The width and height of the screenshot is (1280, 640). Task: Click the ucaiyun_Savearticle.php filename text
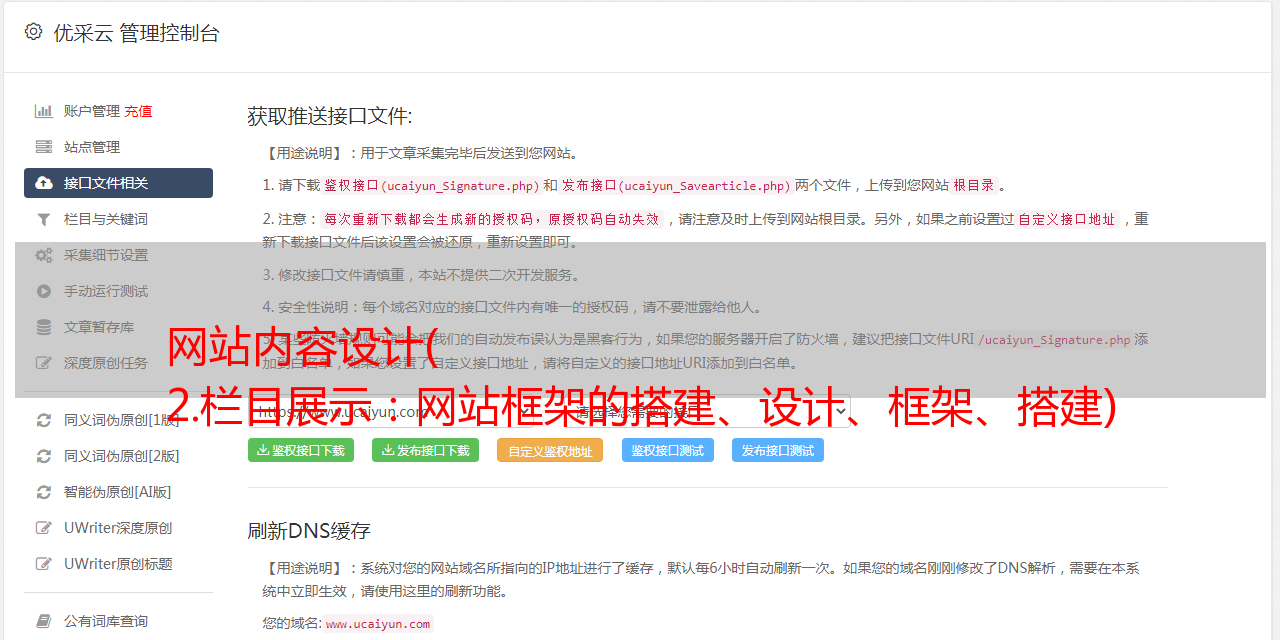coord(704,186)
